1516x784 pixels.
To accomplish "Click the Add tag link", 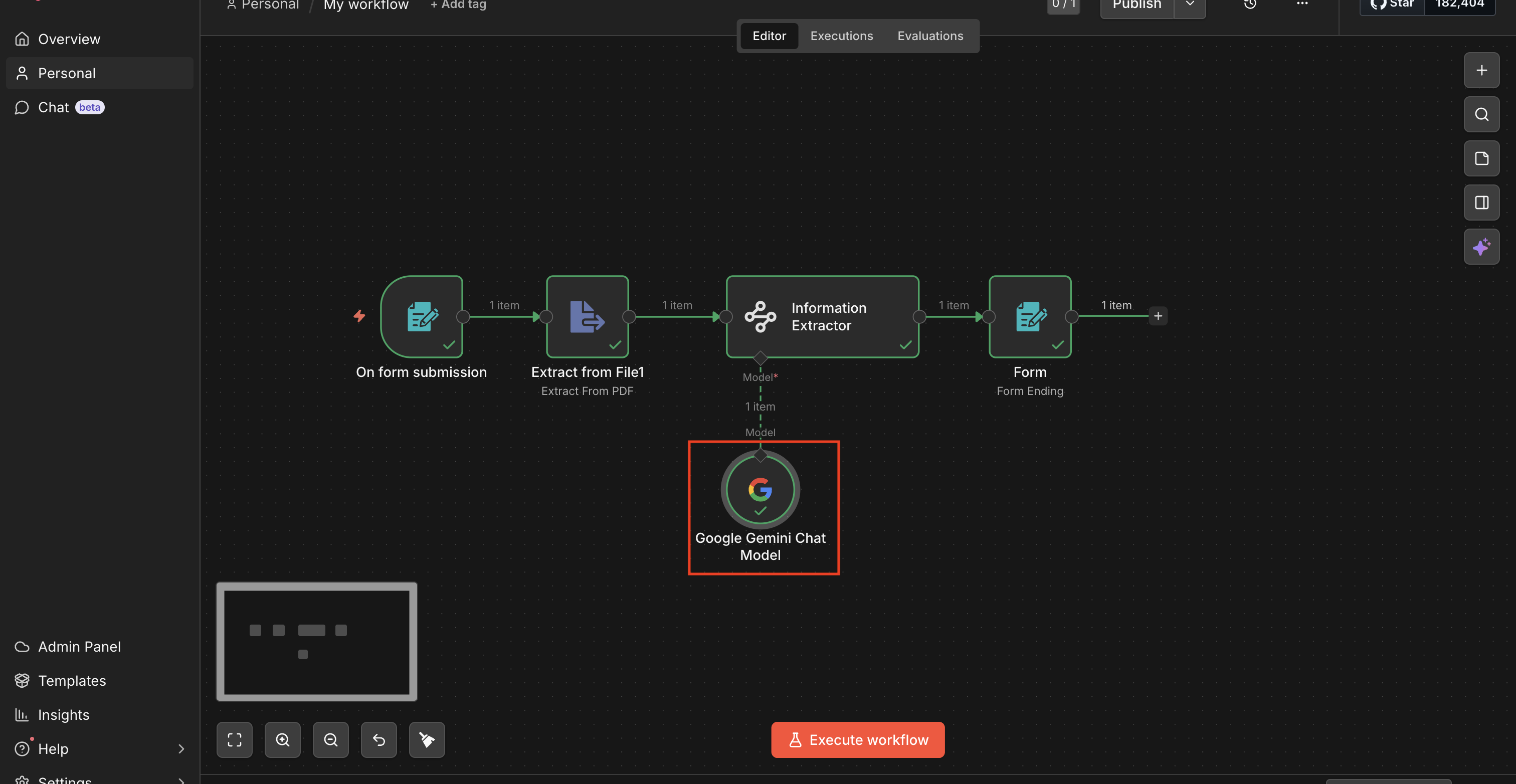I will 458,5.
